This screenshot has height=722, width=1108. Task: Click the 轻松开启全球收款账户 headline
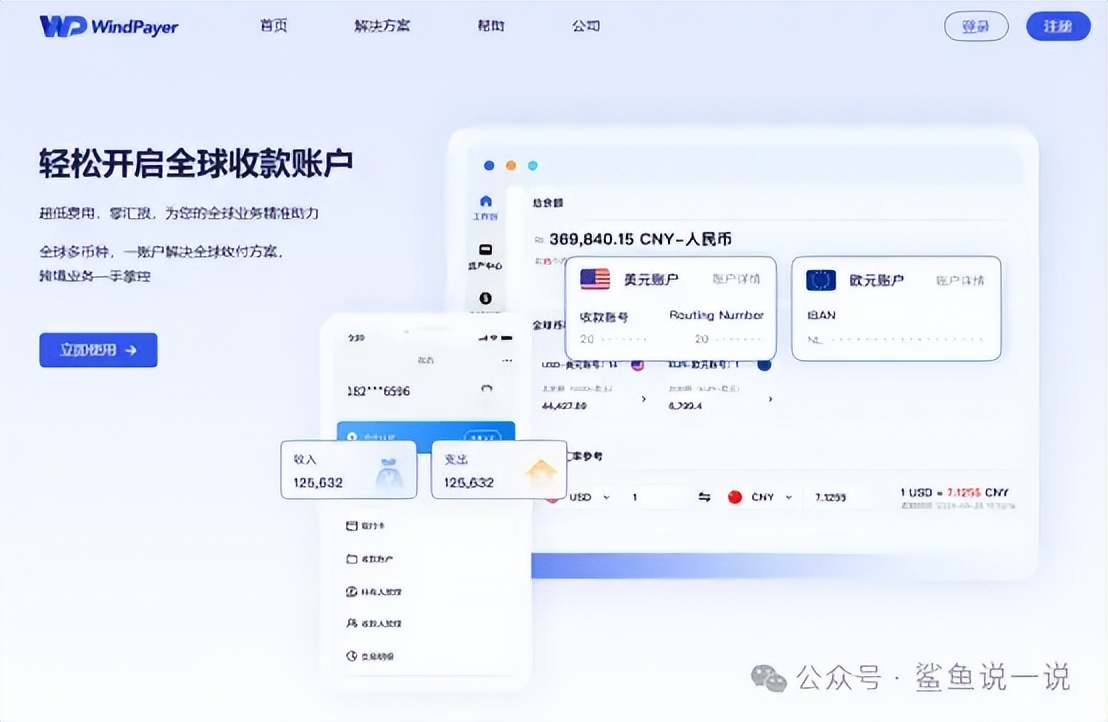click(x=196, y=163)
